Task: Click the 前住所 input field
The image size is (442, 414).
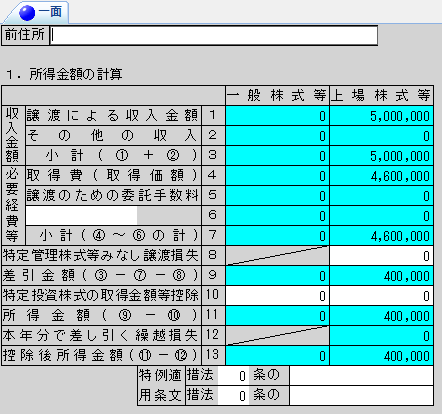Action: pos(214,35)
